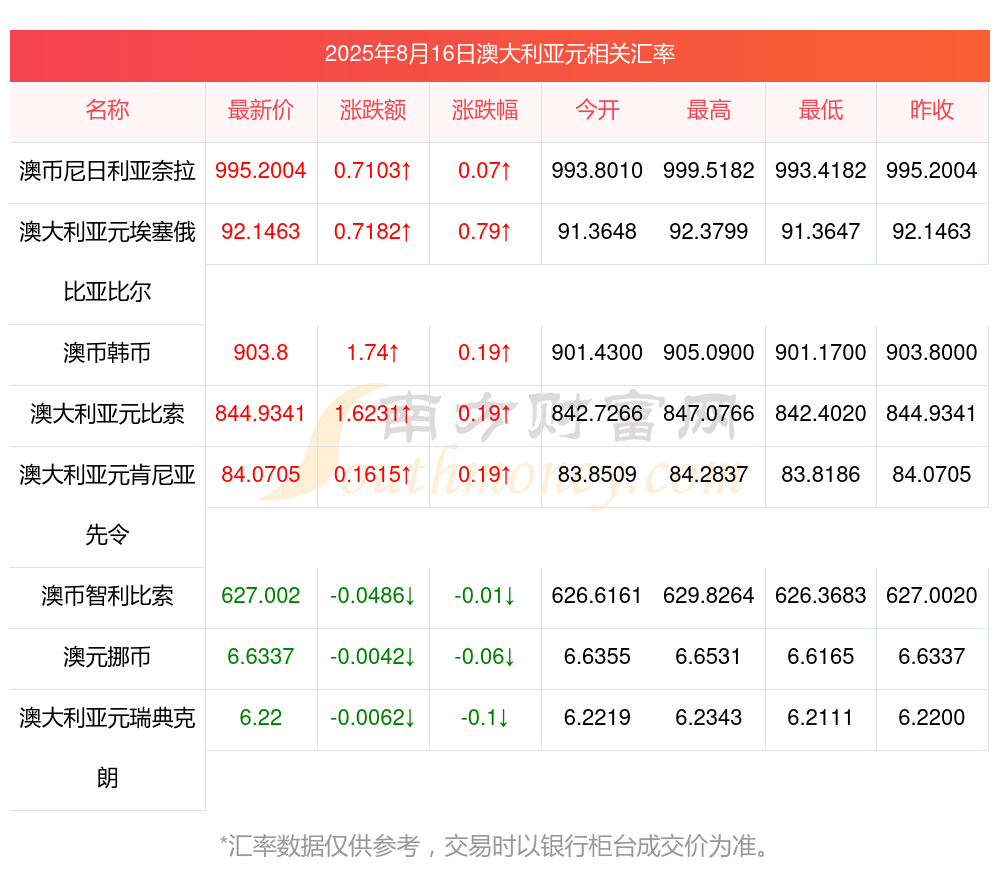
Task: Select the 涨跌额 column header
Action: coord(373,110)
